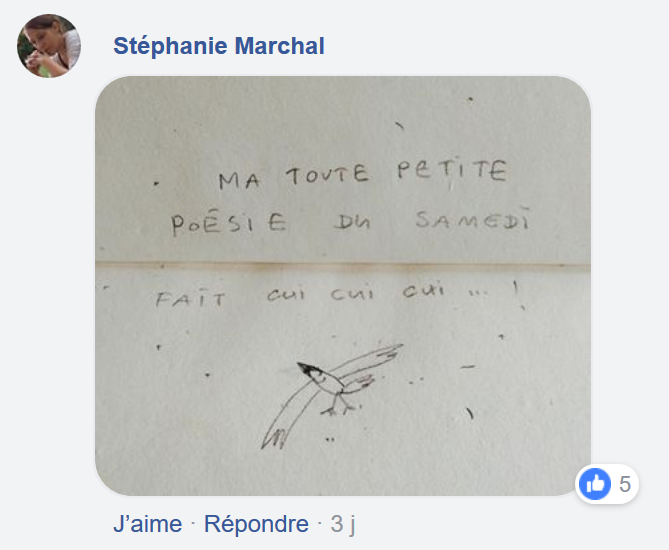
Task: Click the bird drawing in the photo
Action: [x=331, y=396]
